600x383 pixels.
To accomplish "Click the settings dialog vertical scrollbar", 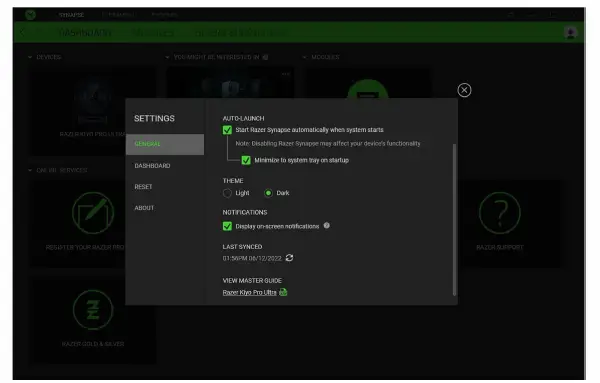I will pos(454,220).
